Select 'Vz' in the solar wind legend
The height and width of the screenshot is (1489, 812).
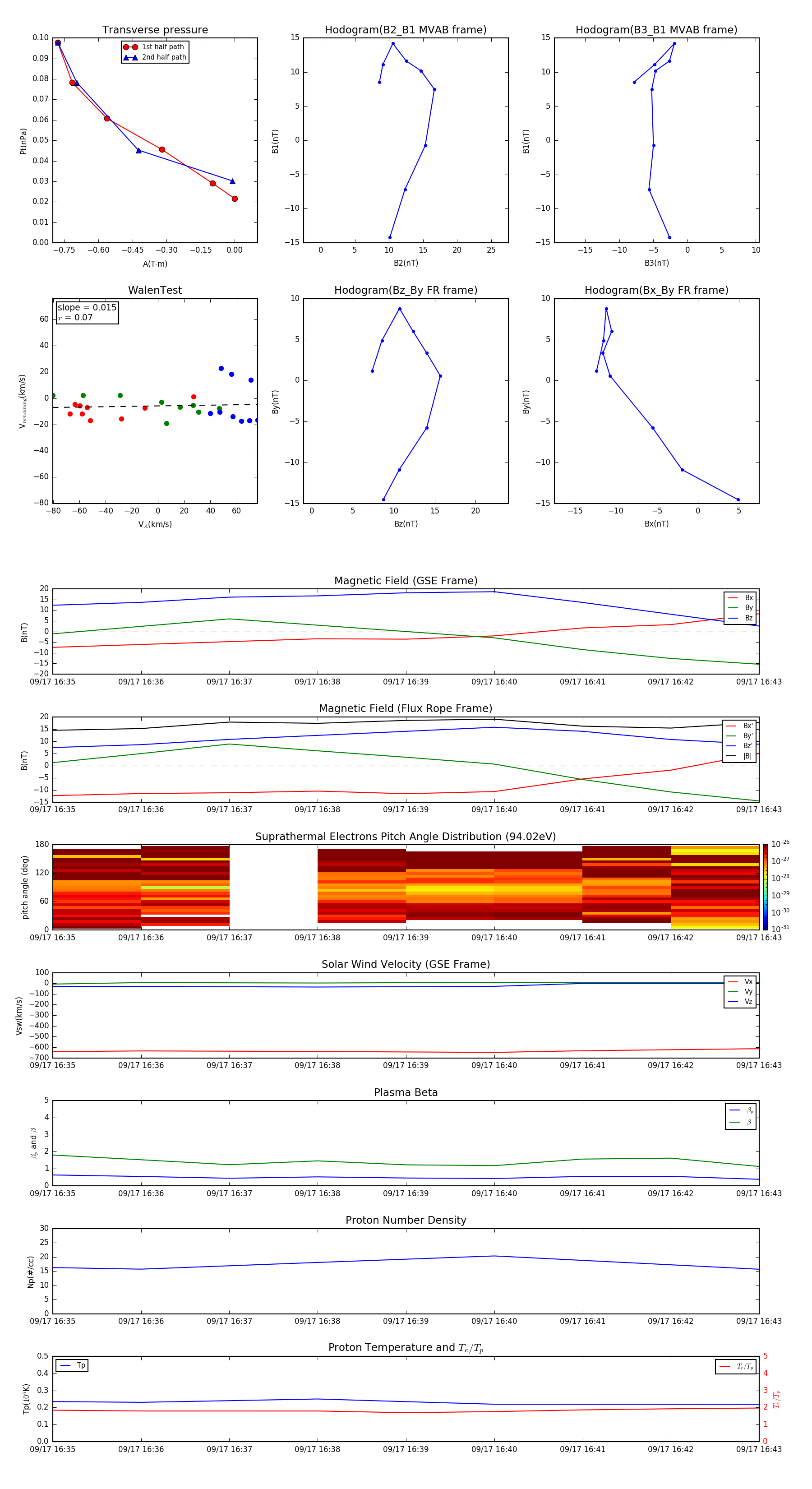740,1002
